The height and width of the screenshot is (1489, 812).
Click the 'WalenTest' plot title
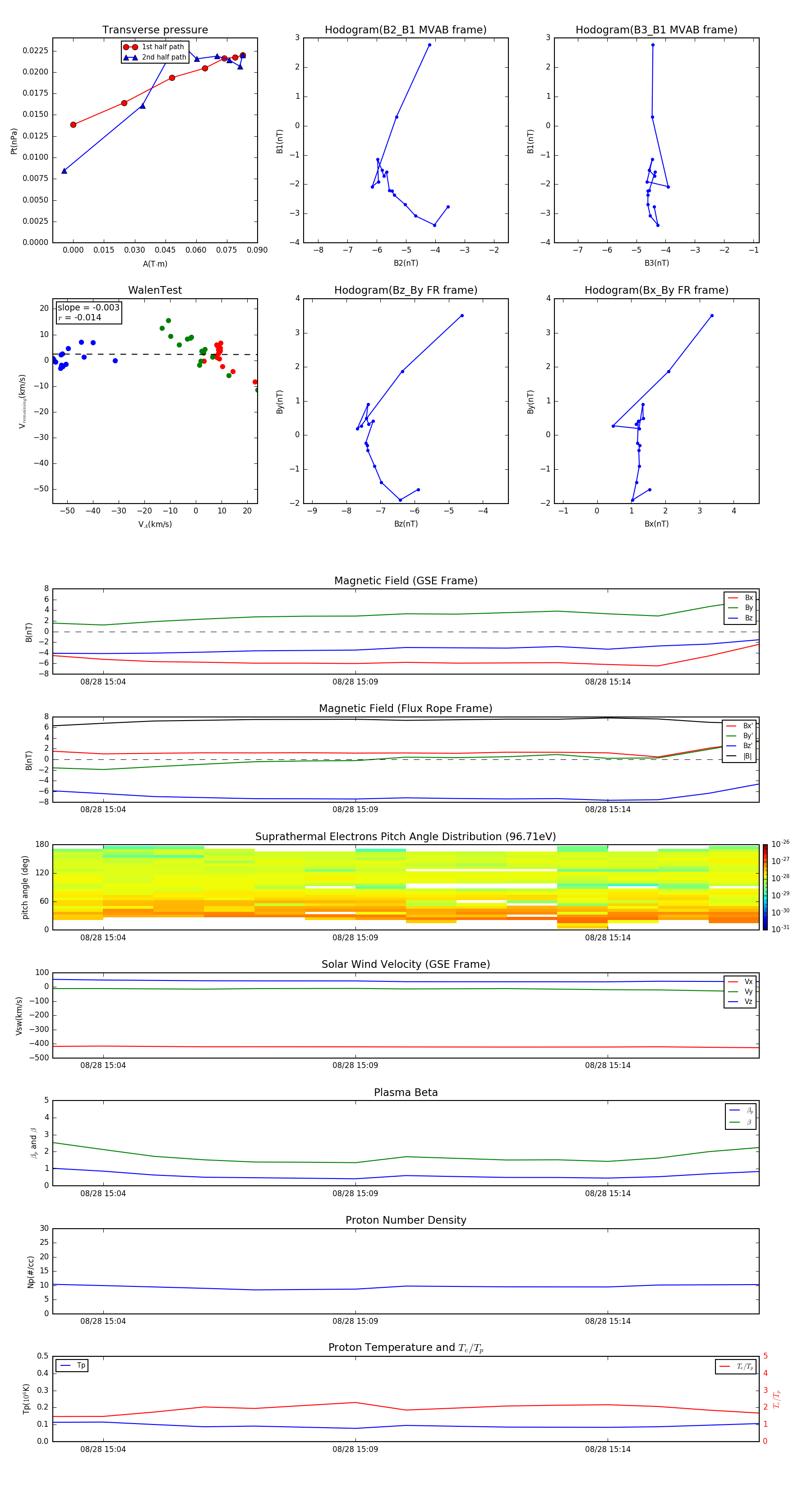(x=155, y=290)
